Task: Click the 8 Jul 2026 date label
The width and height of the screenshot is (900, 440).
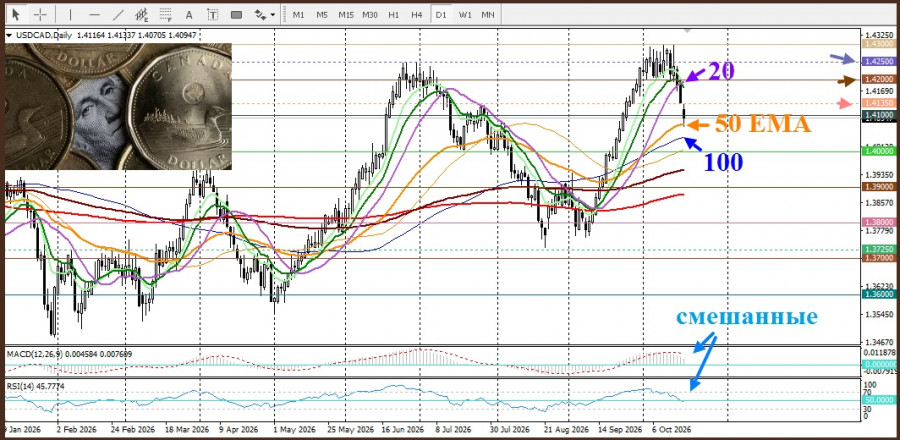Action: 453,430
